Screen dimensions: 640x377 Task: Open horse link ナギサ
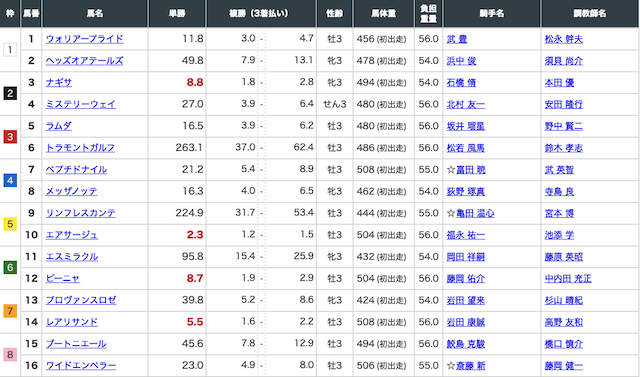click(59, 82)
